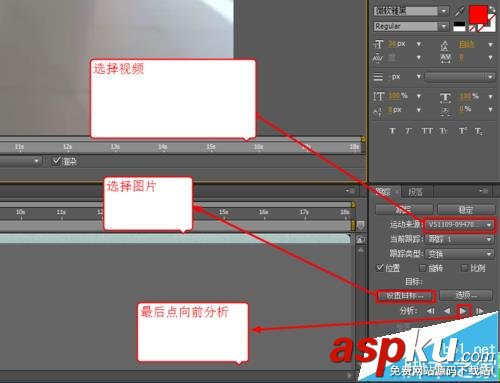Toggle Faux Italic text style
The height and width of the screenshot is (383, 500).
coord(409,131)
